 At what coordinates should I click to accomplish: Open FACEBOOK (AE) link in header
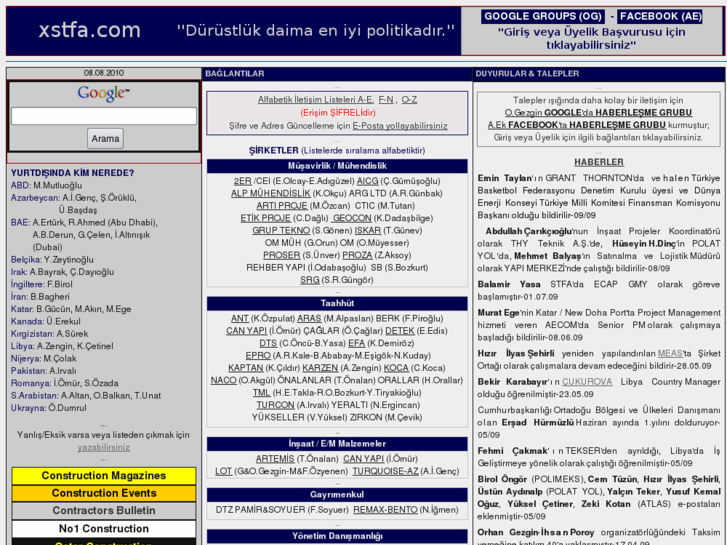[661, 17]
